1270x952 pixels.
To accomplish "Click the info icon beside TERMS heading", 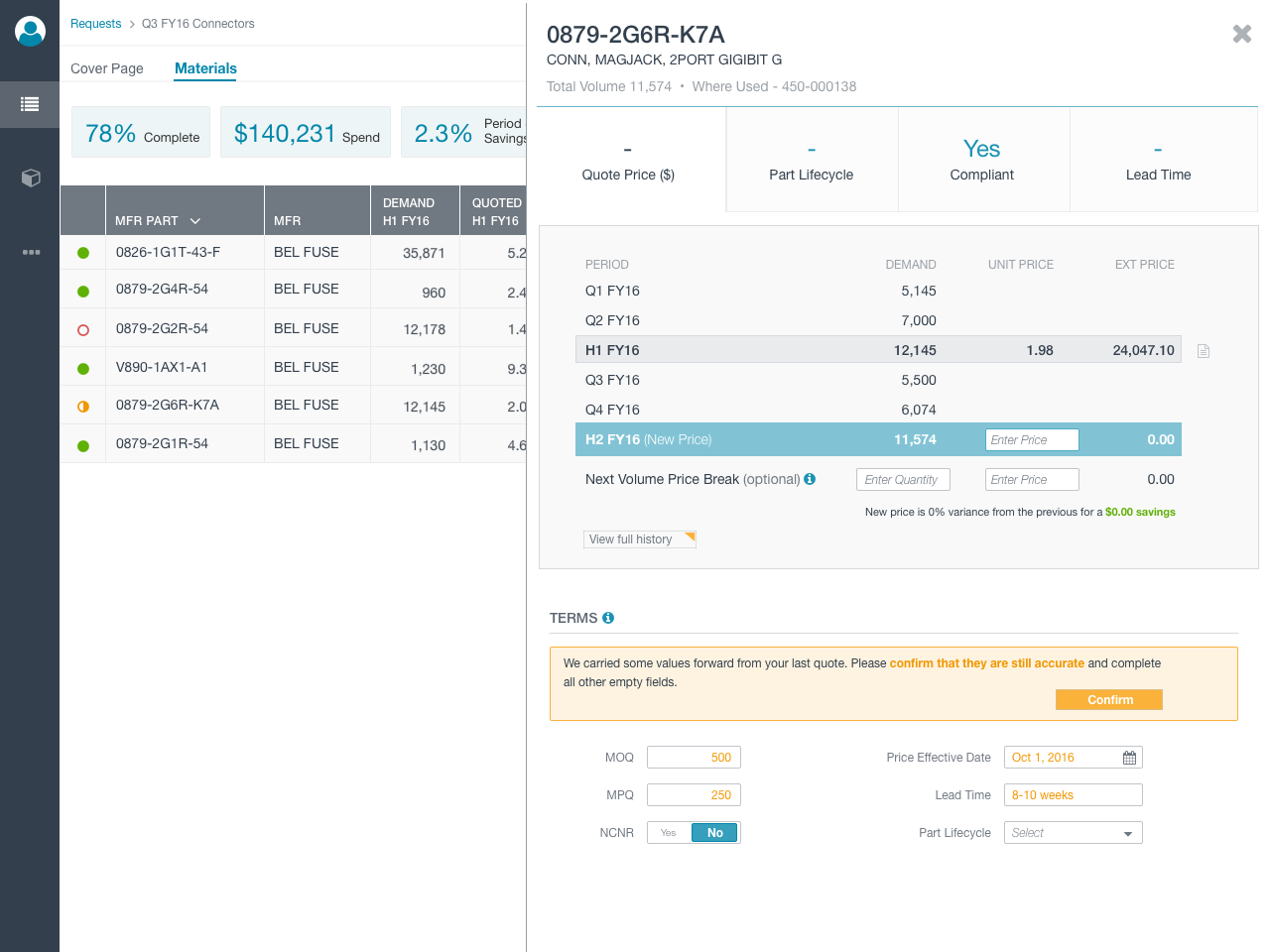I will pyautogui.click(x=608, y=618).
